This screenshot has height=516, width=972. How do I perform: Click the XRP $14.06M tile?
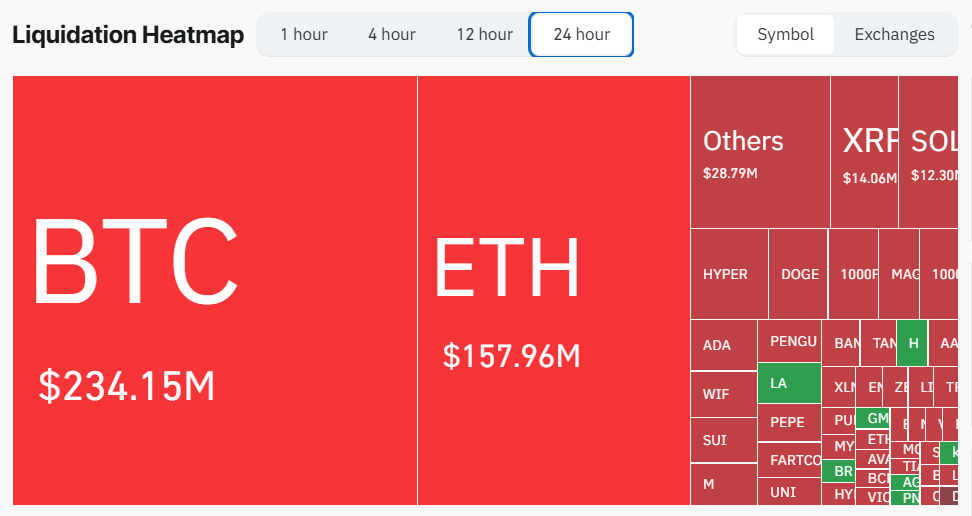point(864,152)
